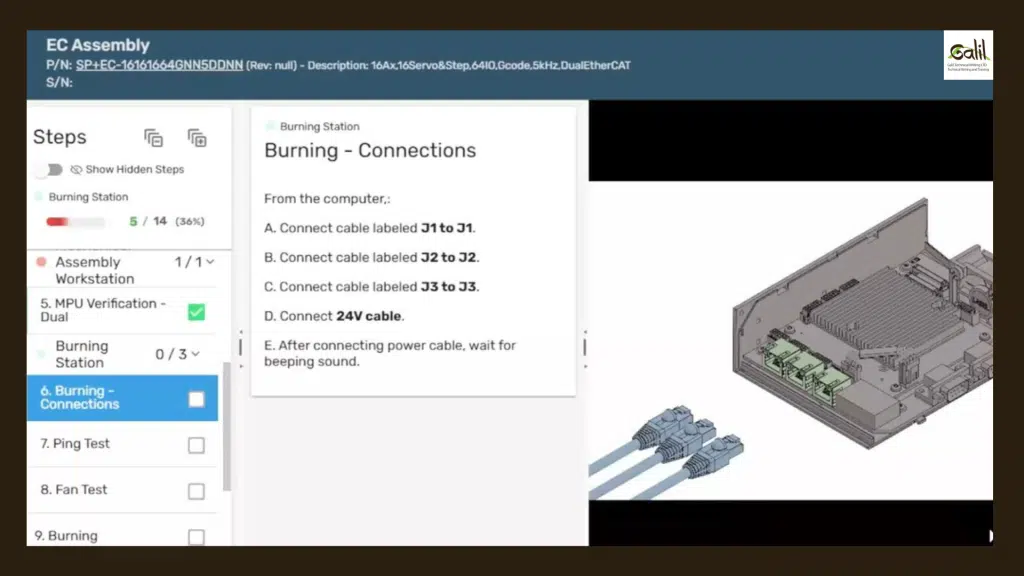Click right panel splitter handle near image
Screen dimensions: 1024x576
click(584, 347)
